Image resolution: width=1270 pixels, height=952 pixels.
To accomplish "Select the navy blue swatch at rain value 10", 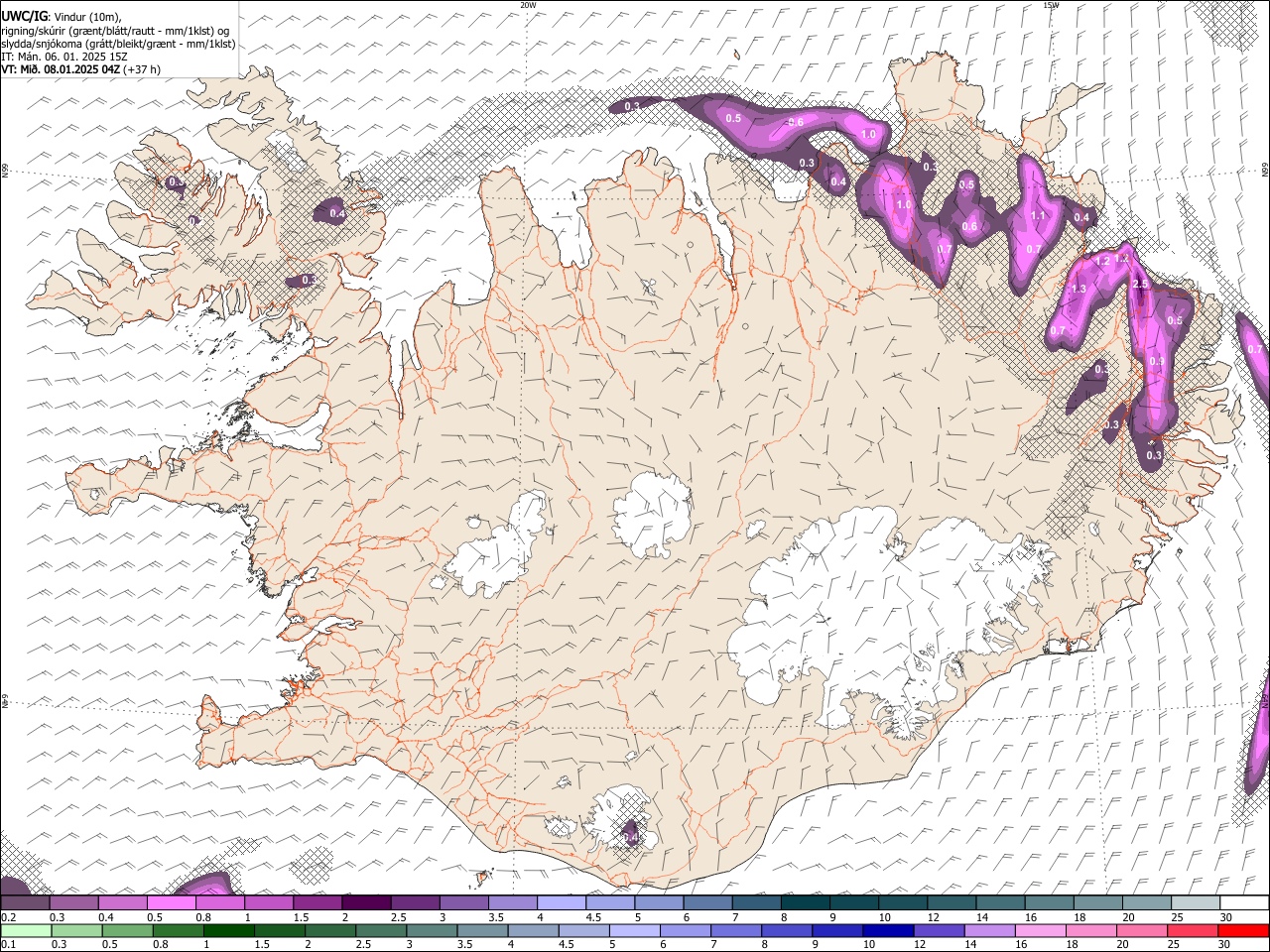I will 888,930.
